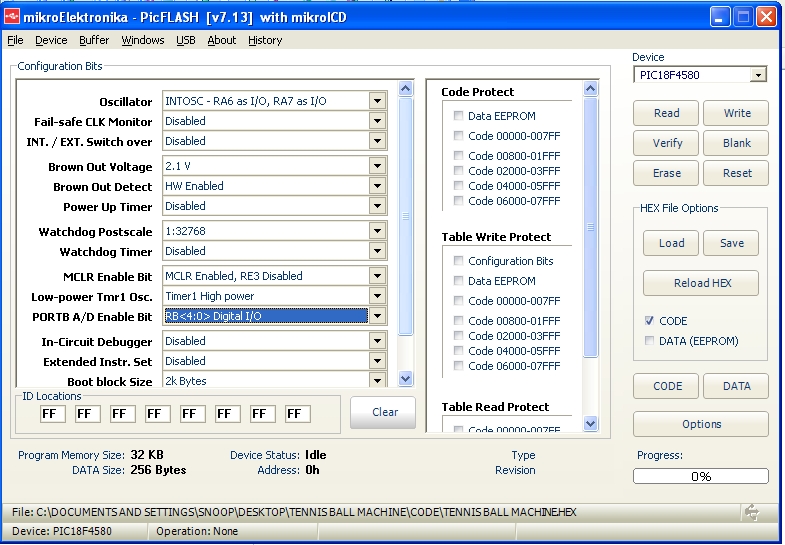Uncheck CODE in HEX File Options

[x=649, y=321]
